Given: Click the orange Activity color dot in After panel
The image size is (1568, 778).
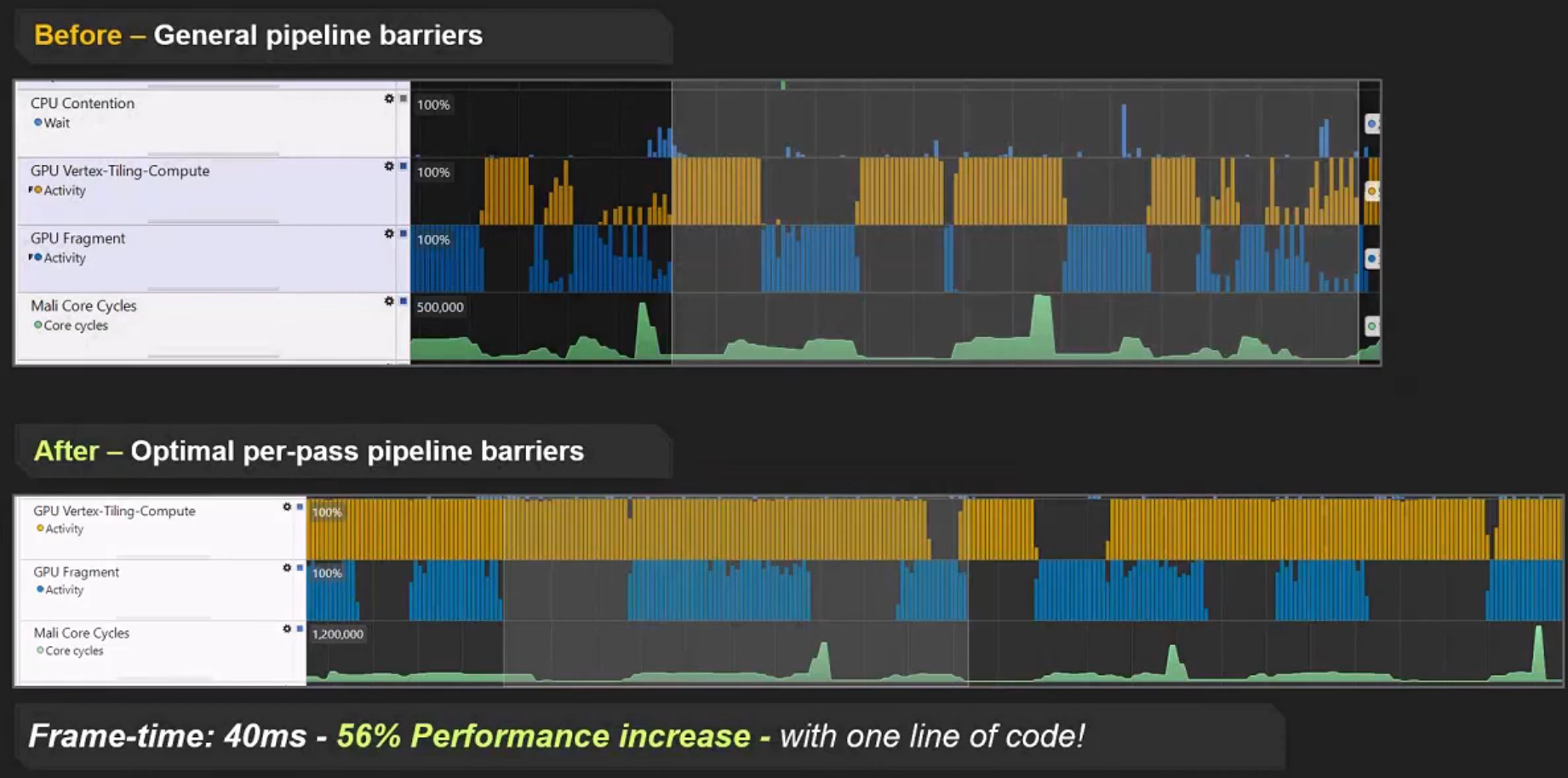Looking at the screenshot, I should pyautogui.click(x=40, y=529).
